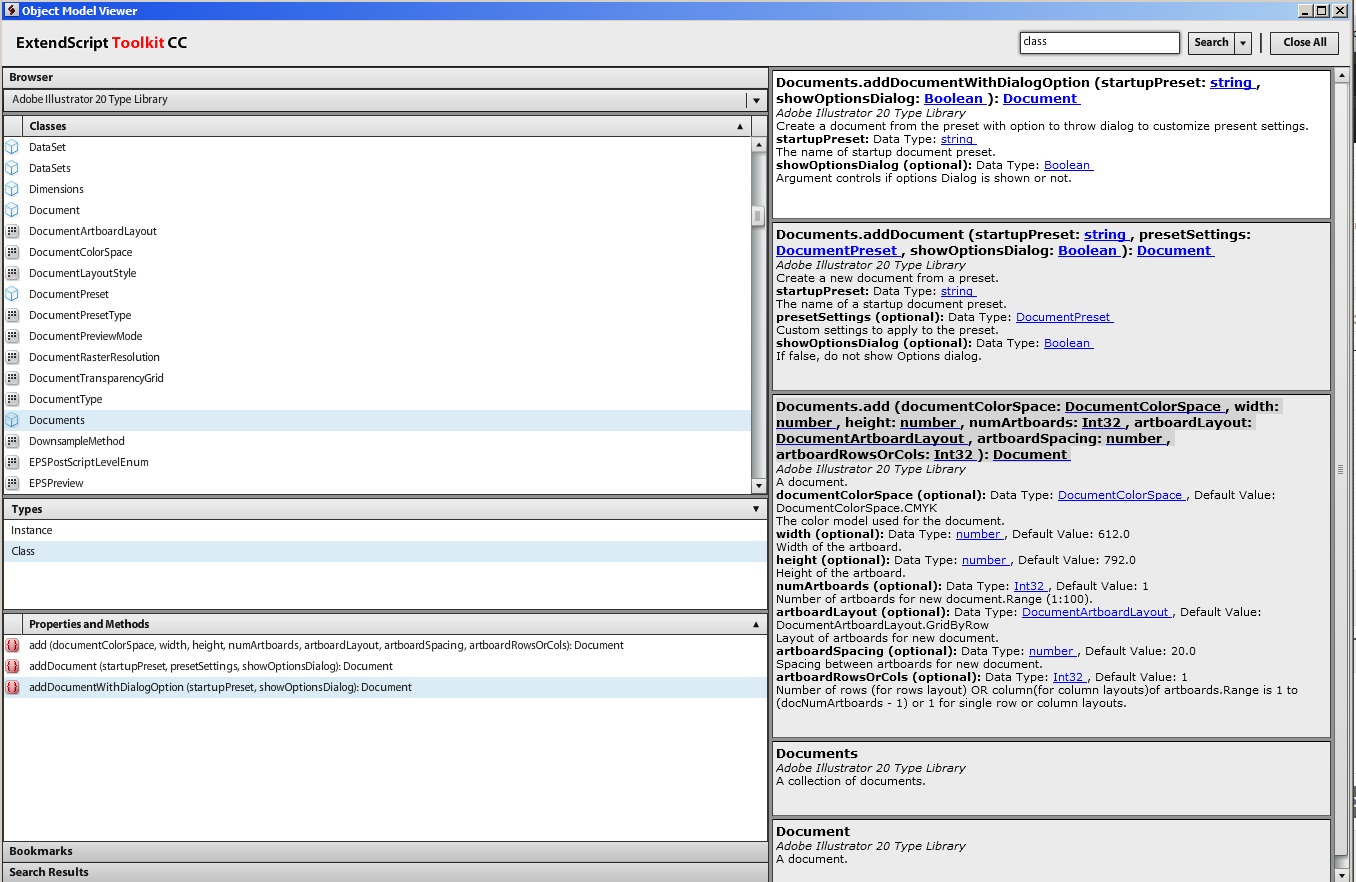This screenshot has width=1356, height=882.
Task: Click the enum icon next to DocumentRasterResolution
Action: (x=12, y=357)
